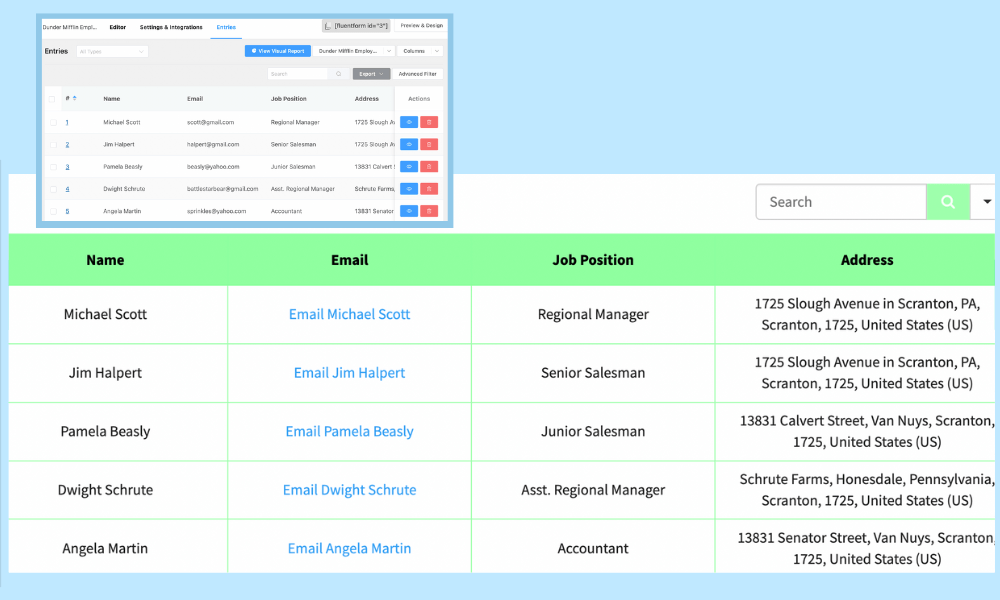Click Dunder Mifflin Empl... form title

pos(70,27)
